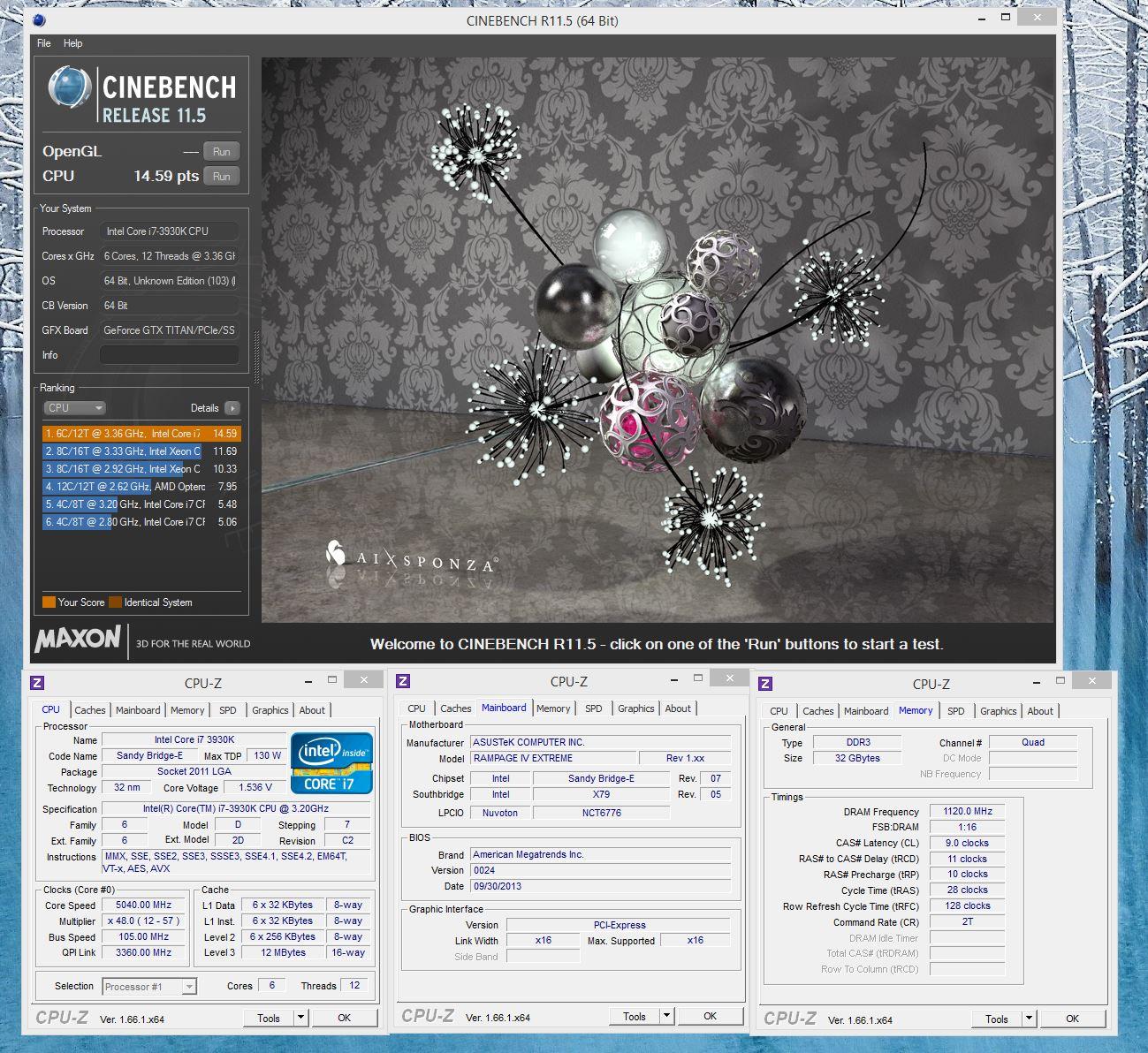Open About tab in middle CPU-Z window
This screenshot has height=1053, width=1148.
click(x=678, y=708)
